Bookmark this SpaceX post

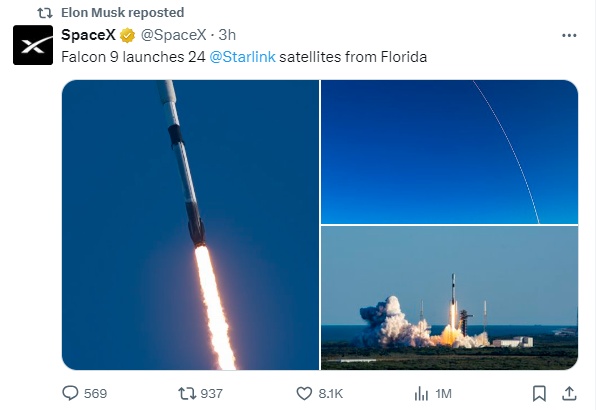[539, 394]
